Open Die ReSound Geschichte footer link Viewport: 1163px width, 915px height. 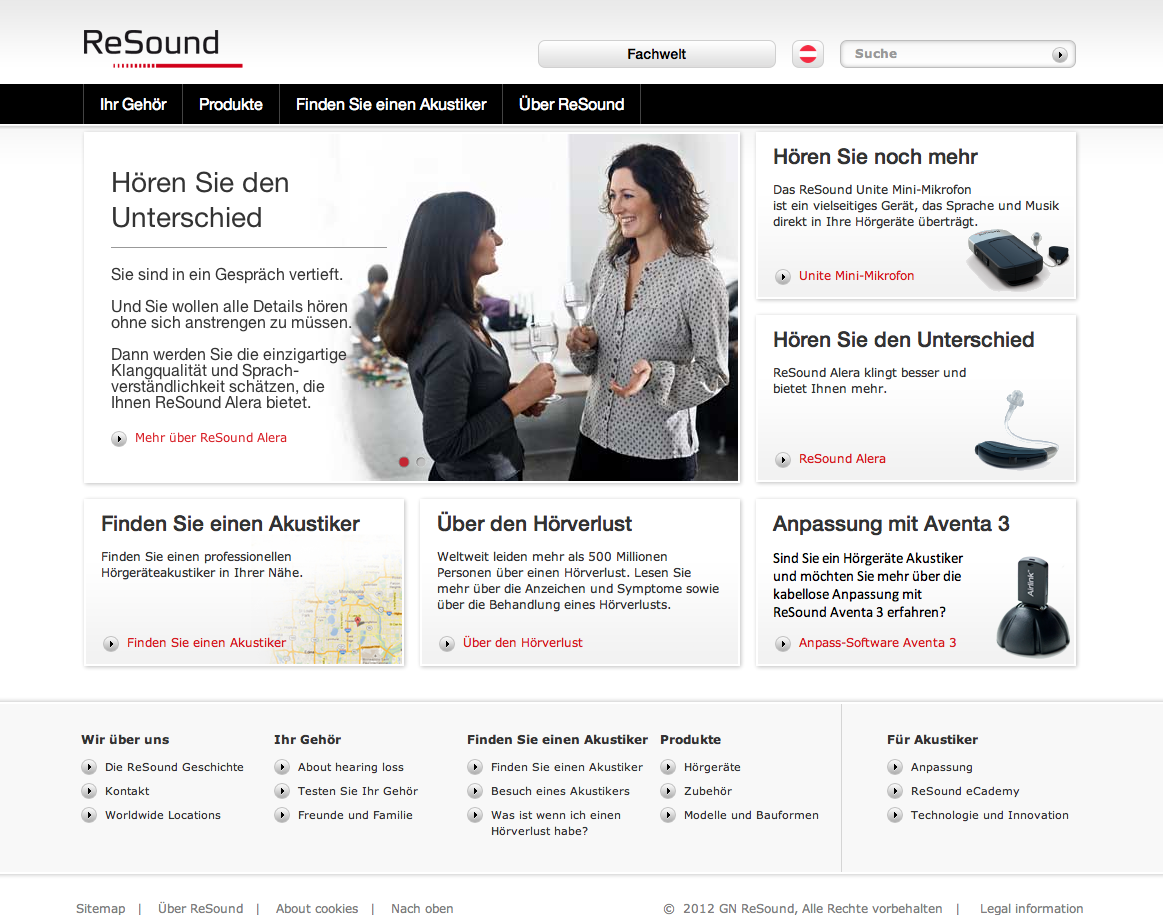pyautogui.click(x=174, y=767)
